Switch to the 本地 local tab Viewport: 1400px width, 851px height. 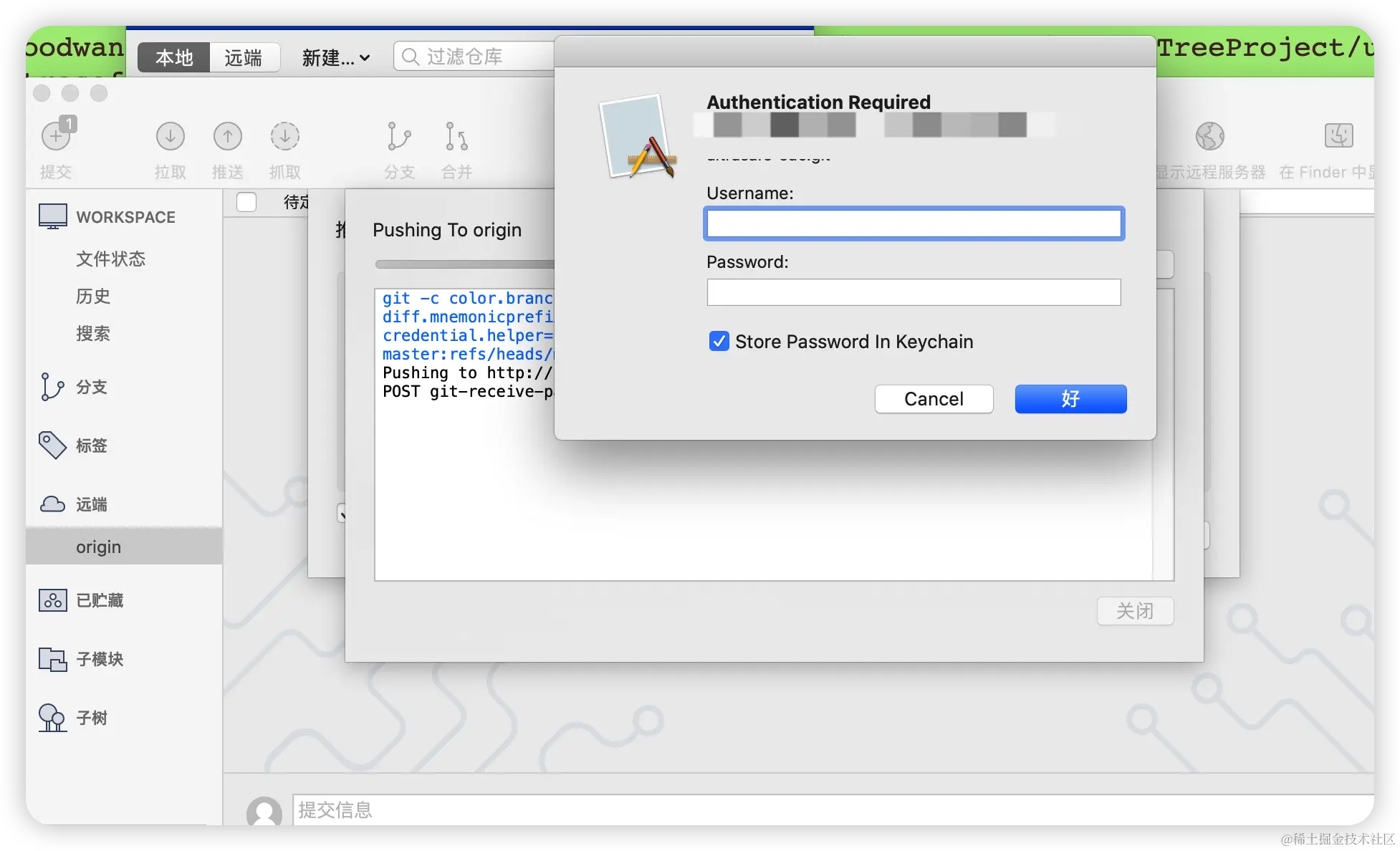[x=174, y=57]
